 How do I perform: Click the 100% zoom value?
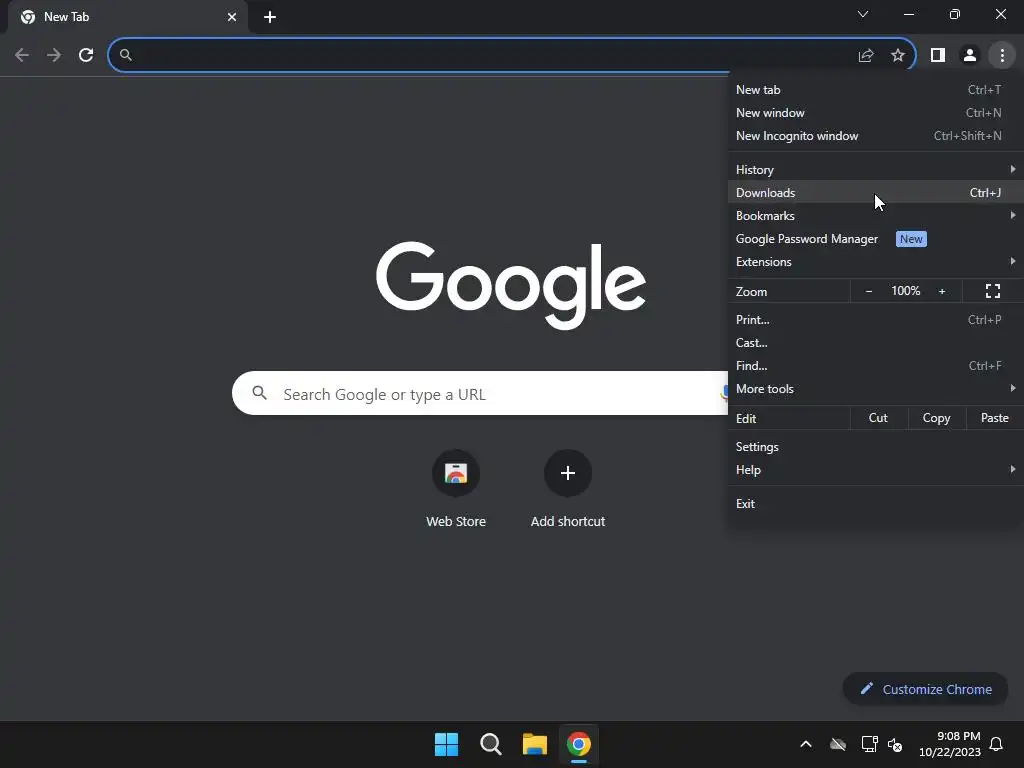(906, 291)
